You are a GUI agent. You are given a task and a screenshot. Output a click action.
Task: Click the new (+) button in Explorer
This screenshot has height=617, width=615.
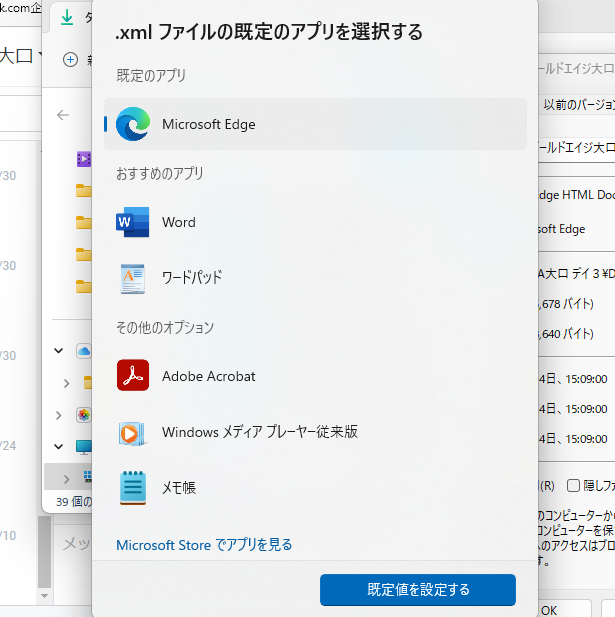(x=70, y=59)
